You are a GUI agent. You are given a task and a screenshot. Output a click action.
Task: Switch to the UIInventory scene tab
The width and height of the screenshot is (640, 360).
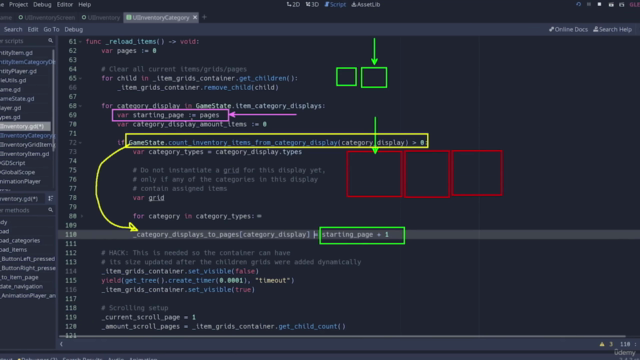click(x=101, y=18)
